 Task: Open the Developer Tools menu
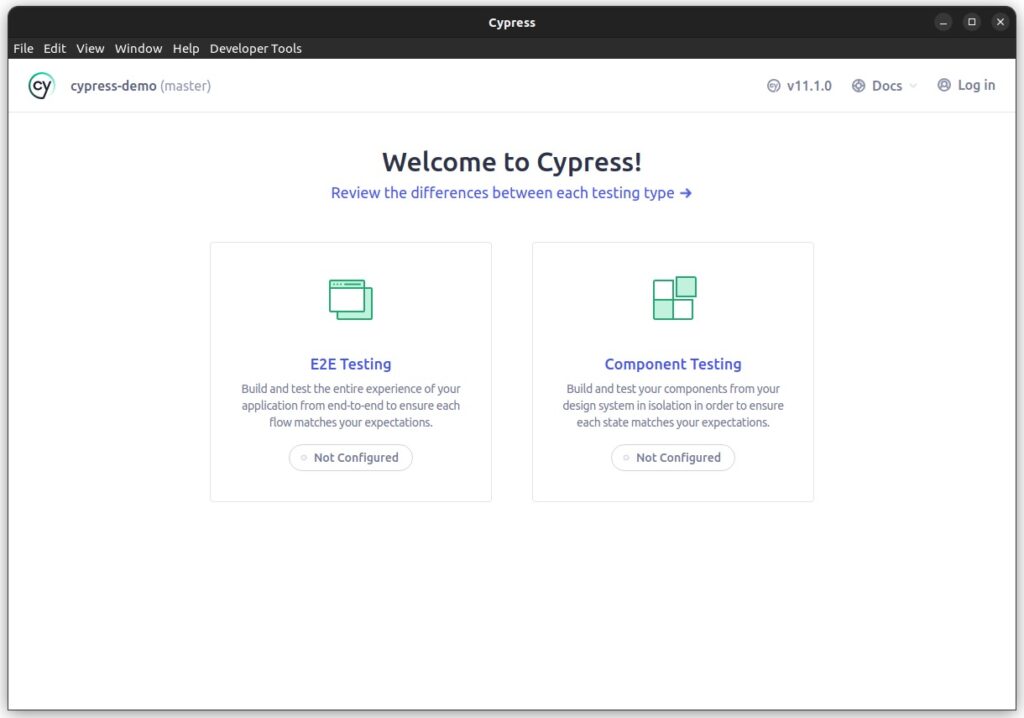click(255, 48)
